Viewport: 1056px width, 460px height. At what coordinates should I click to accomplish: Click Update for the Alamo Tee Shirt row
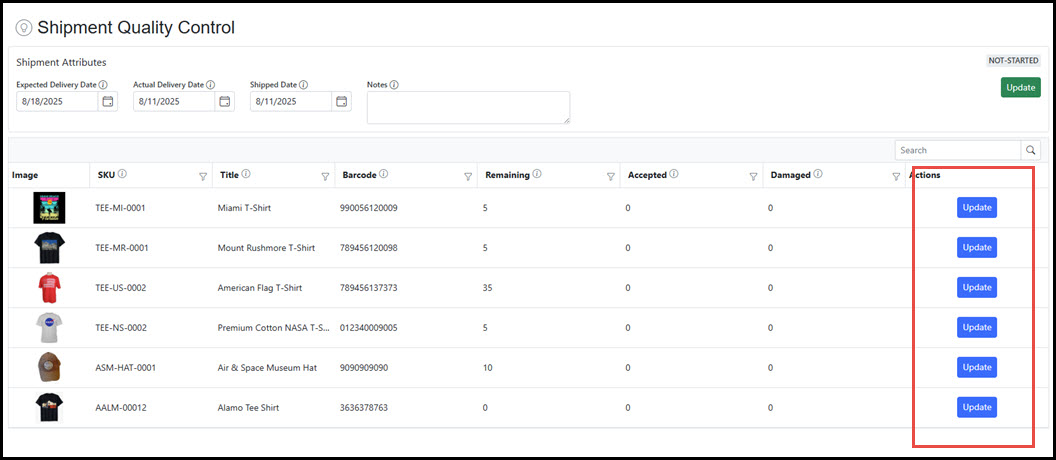[976, 407]
